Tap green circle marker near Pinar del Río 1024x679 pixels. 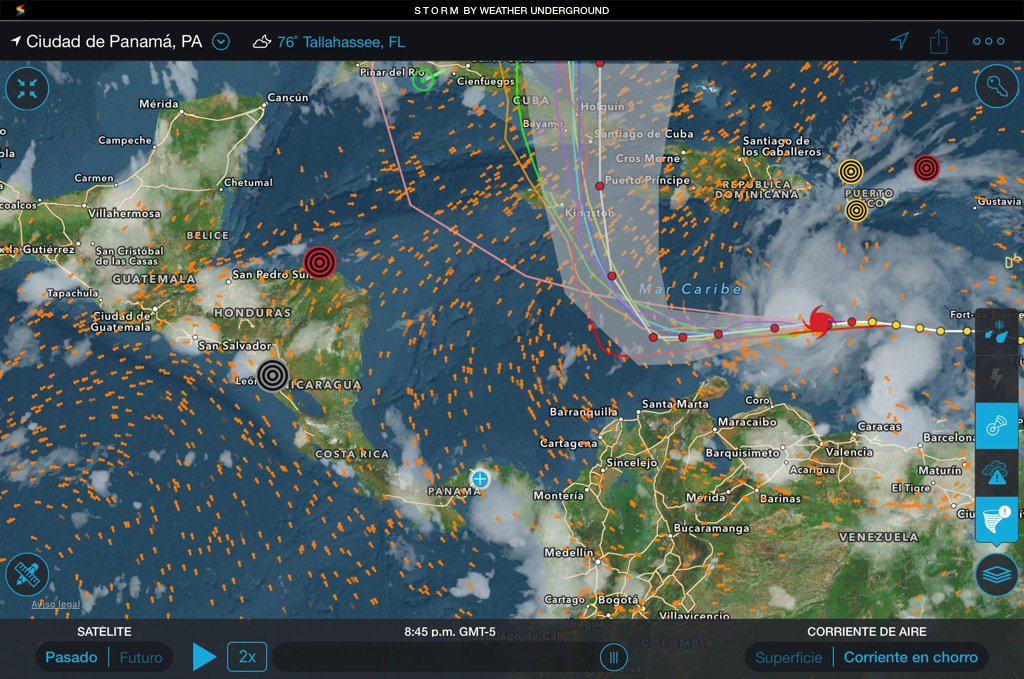[423, 80]
